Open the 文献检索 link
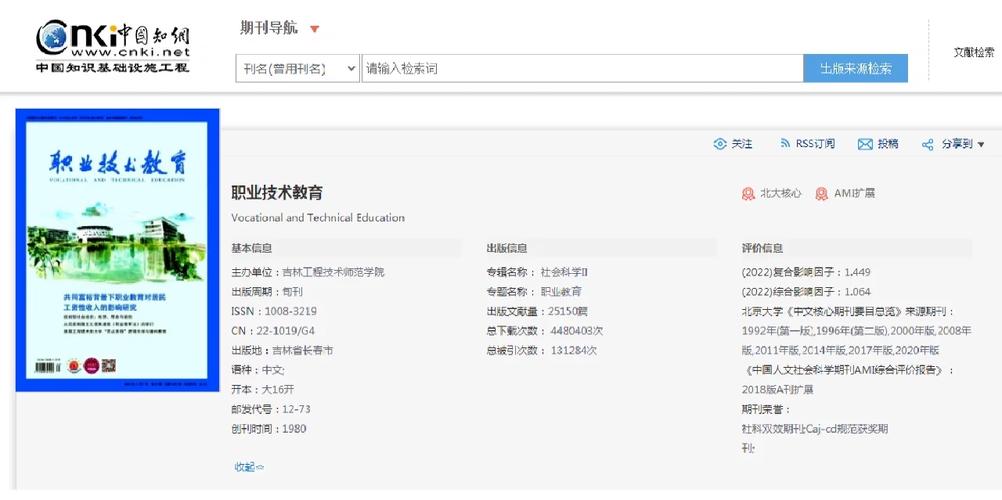 tap(974, 53)
